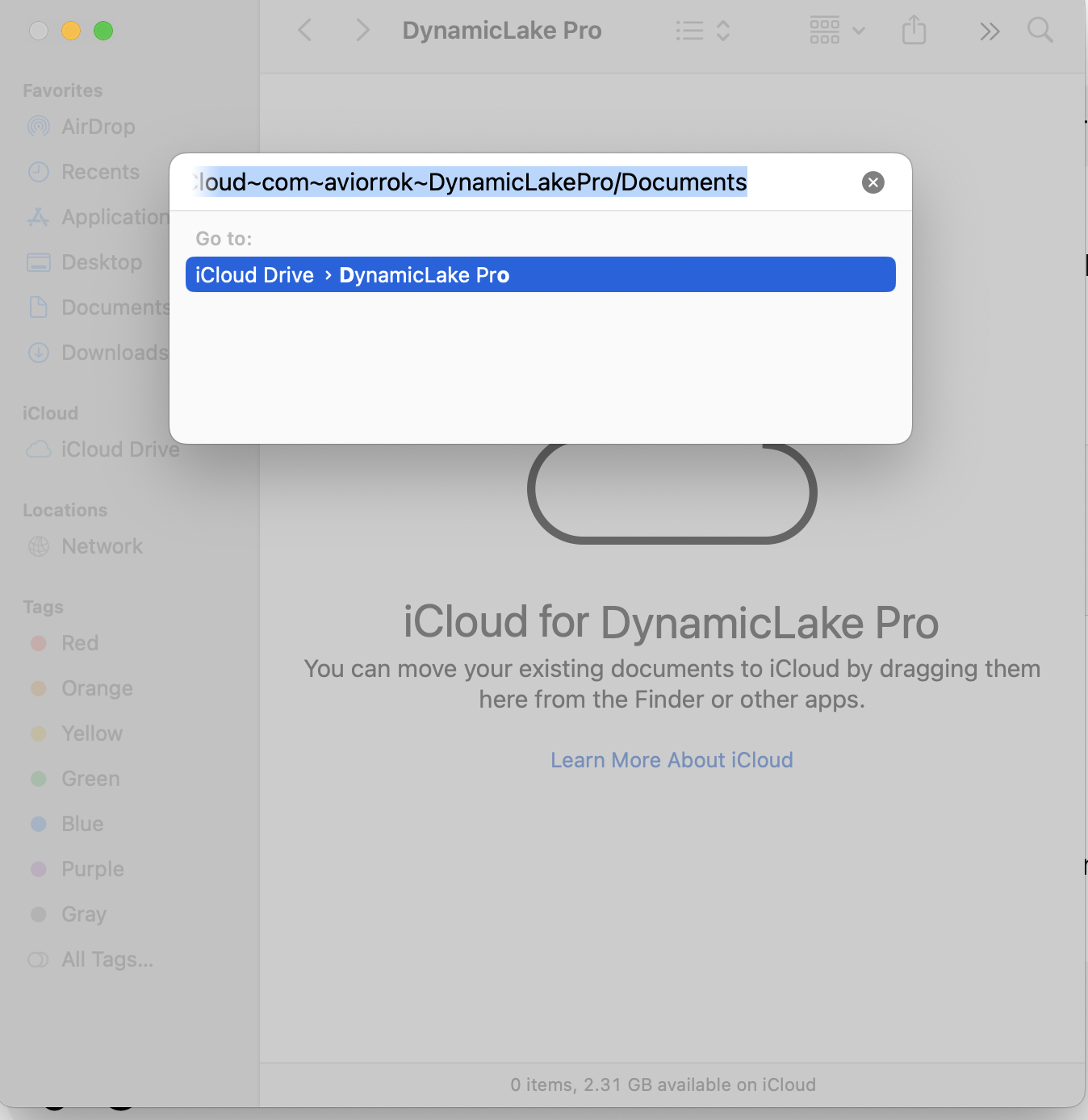Click the Applications sidebar icon
Viewport: 1088px width, 1120px height.
coord(39,217)
